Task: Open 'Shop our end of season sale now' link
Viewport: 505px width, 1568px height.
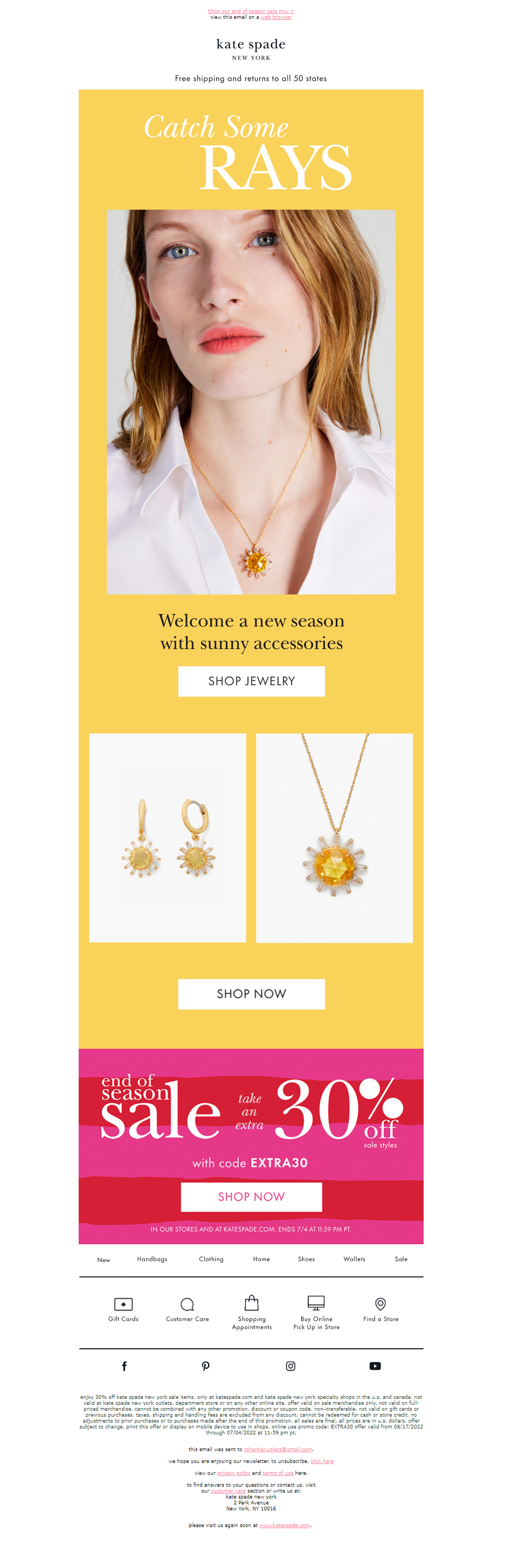Action: pyautogui.click(x=251, y=11)
